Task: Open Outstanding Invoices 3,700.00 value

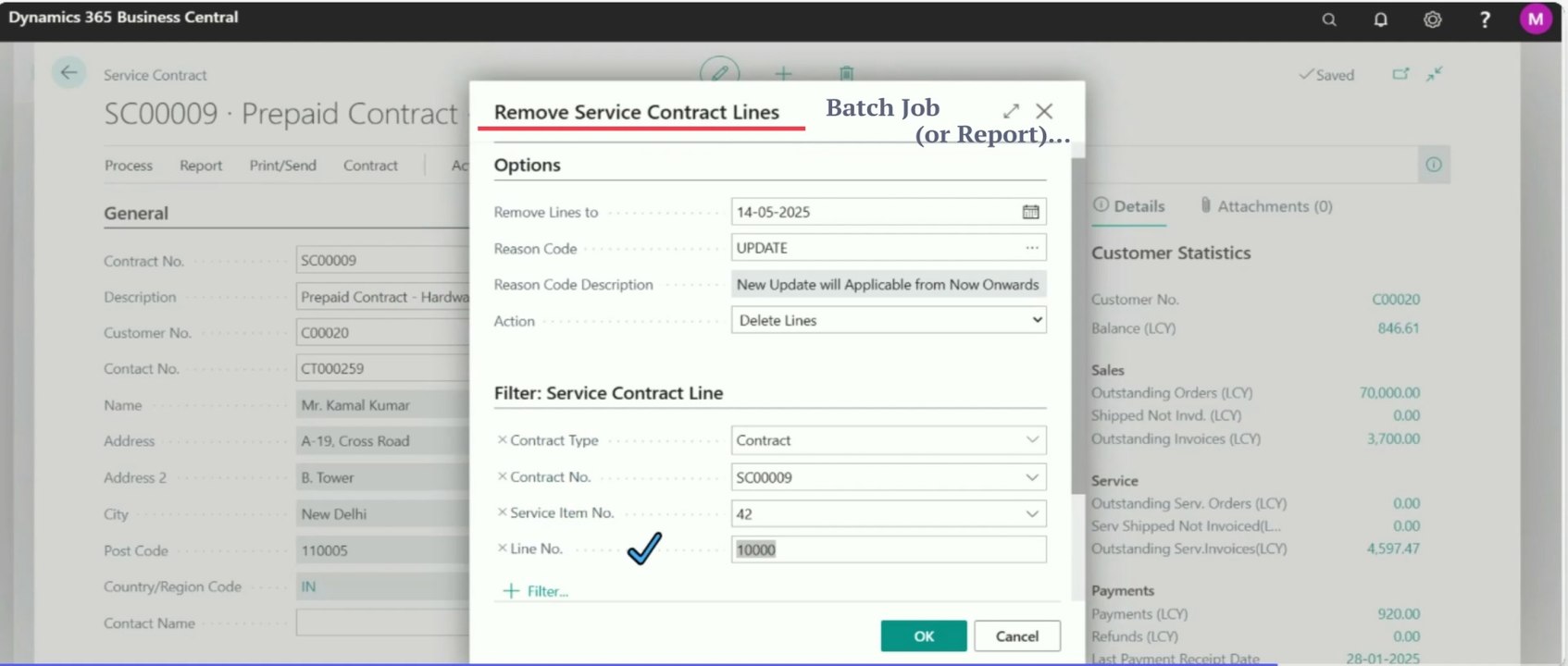Action: [1393, 438]
